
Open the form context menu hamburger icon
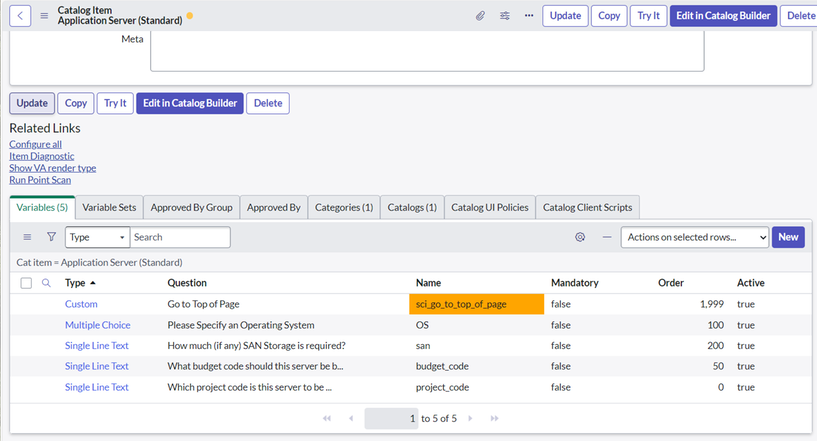tap(44, 16)
